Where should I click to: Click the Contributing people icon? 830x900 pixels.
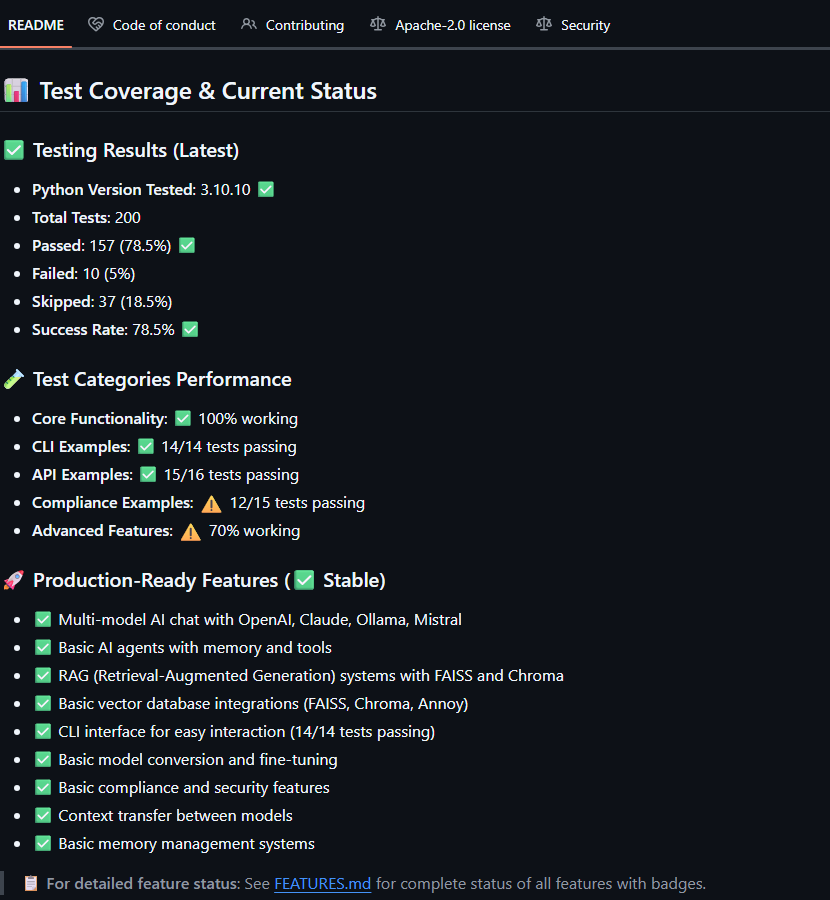click(x=249, y=25)
